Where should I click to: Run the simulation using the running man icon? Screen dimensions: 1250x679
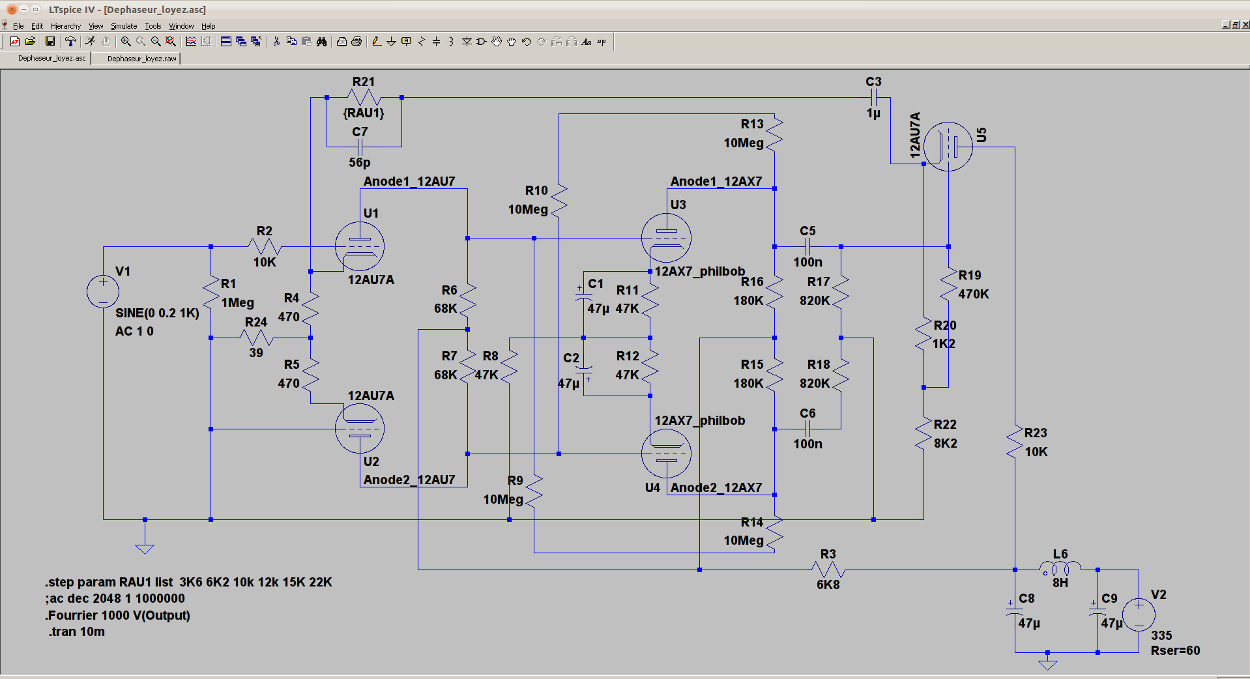(x=90, y=41)
